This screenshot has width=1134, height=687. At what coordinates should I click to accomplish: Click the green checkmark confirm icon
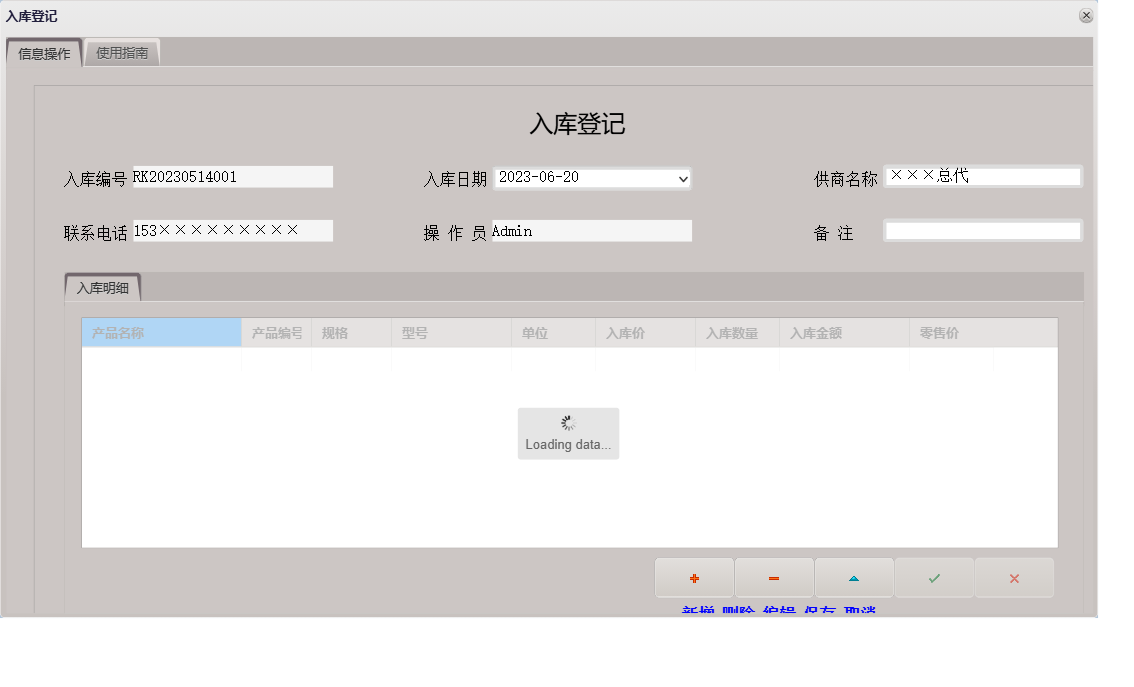point(933,577)
